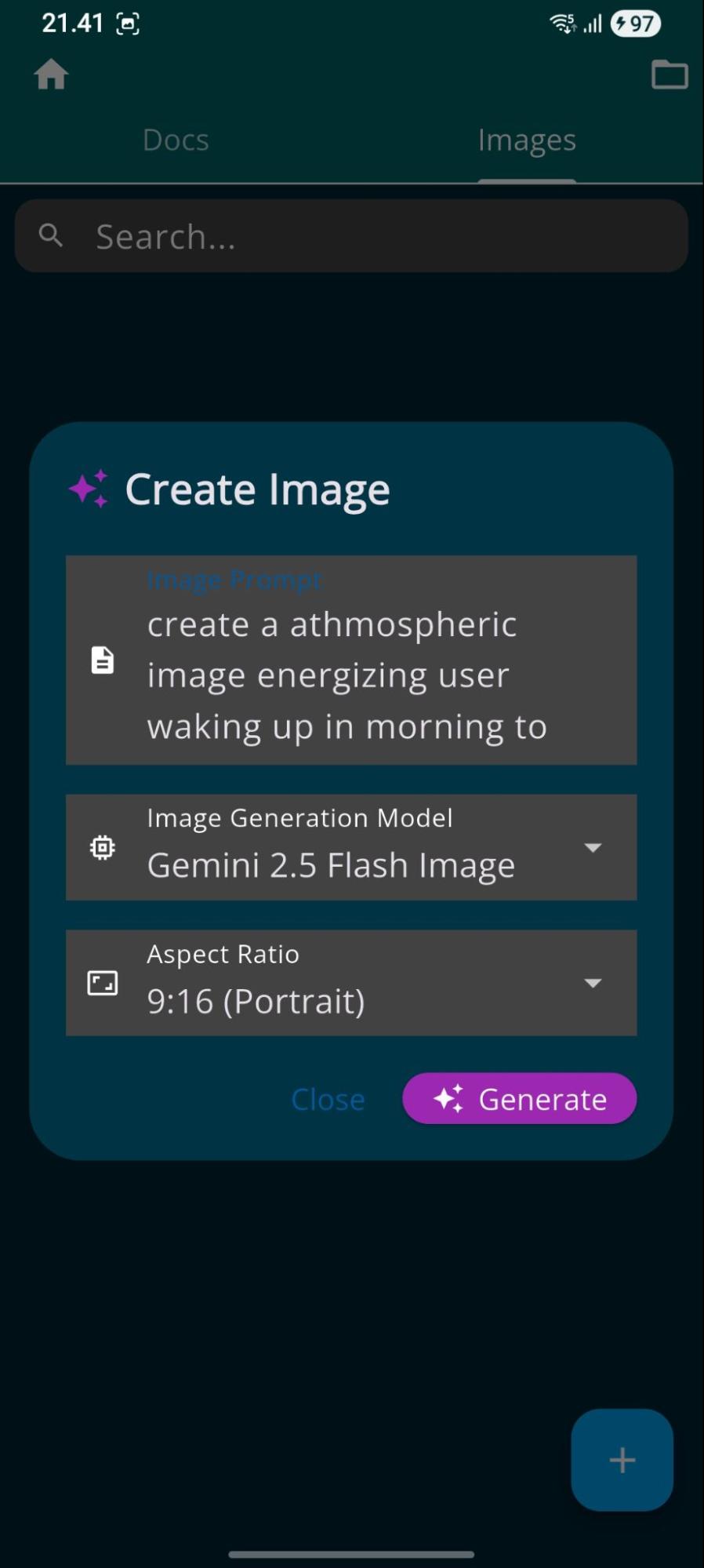Open the folder icon at top right
The width and height of the screenshot is (704, 1568).
[670, 75]
